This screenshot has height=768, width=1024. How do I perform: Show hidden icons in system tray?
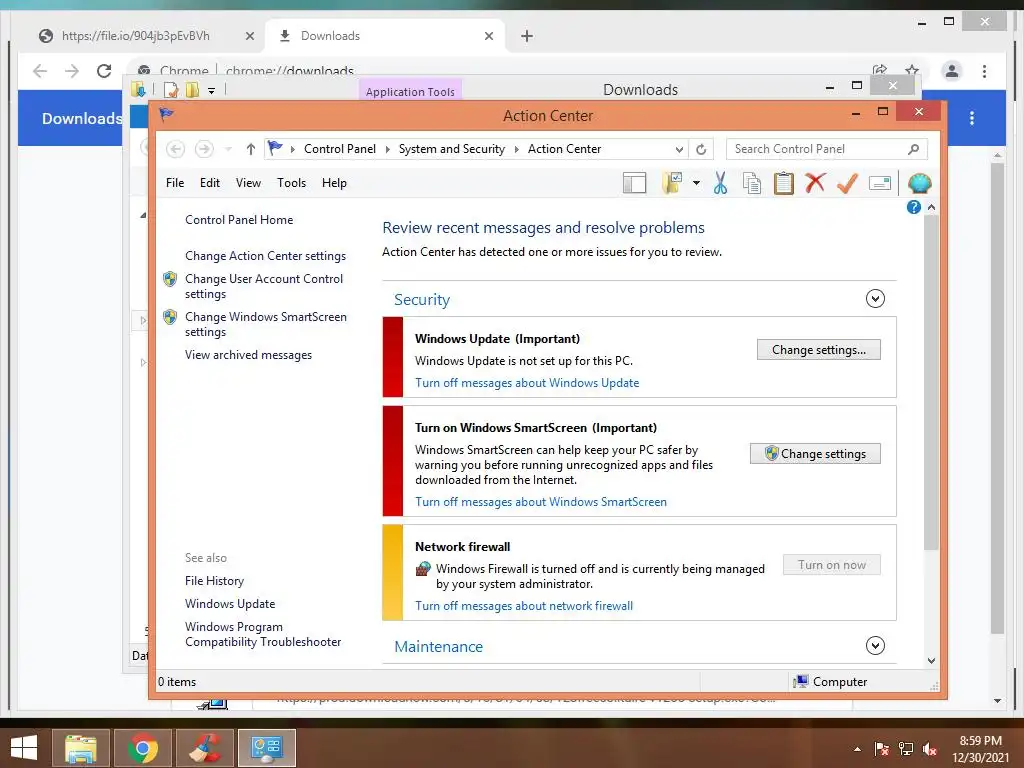857,749
